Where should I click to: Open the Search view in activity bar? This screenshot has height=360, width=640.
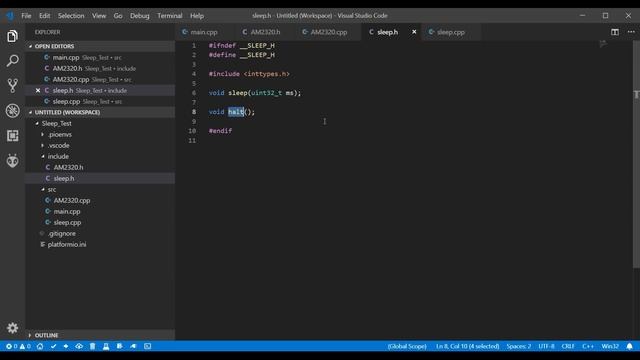(12, 61)
